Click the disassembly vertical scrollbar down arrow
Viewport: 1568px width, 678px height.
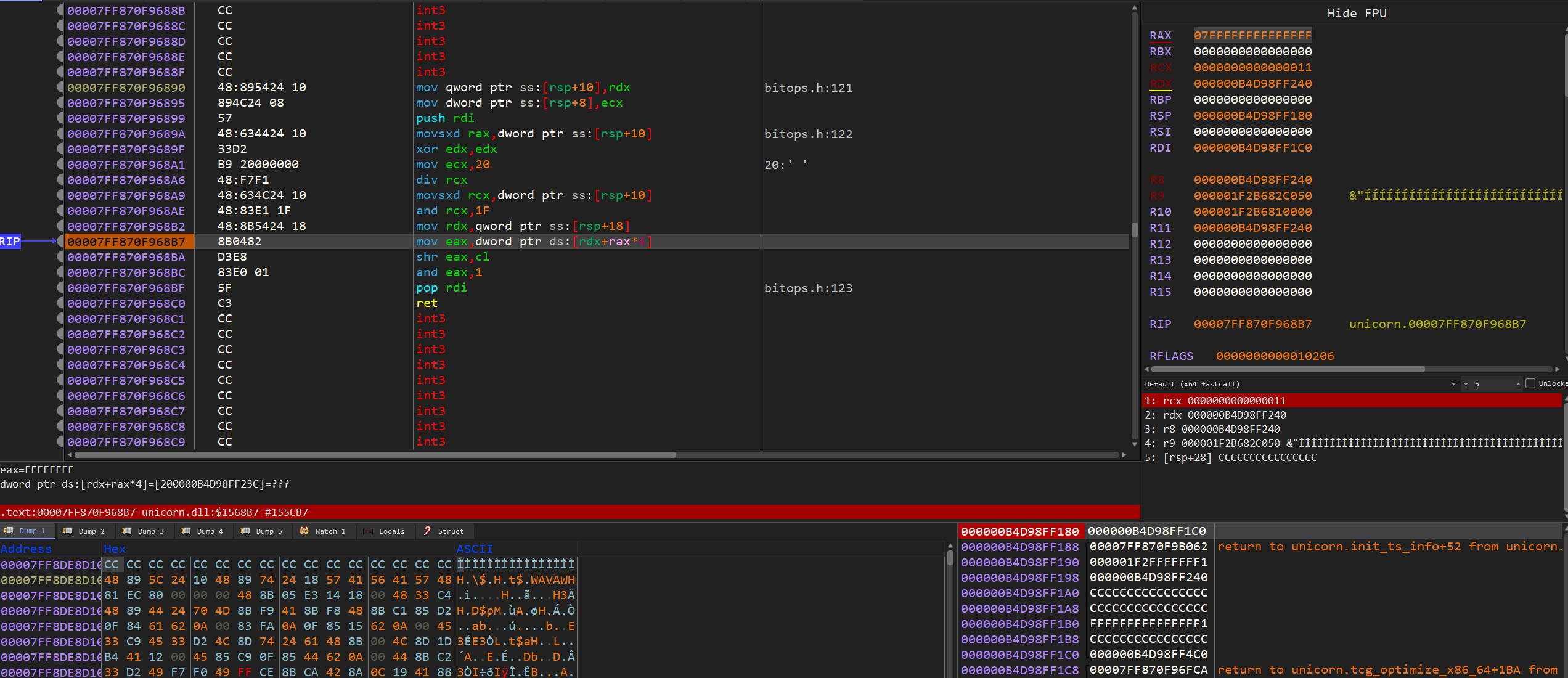coord(1133,443)
